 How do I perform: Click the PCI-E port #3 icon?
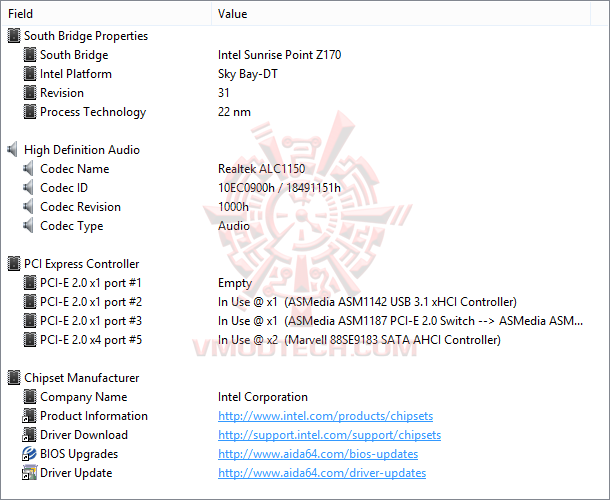coord(30,321)
